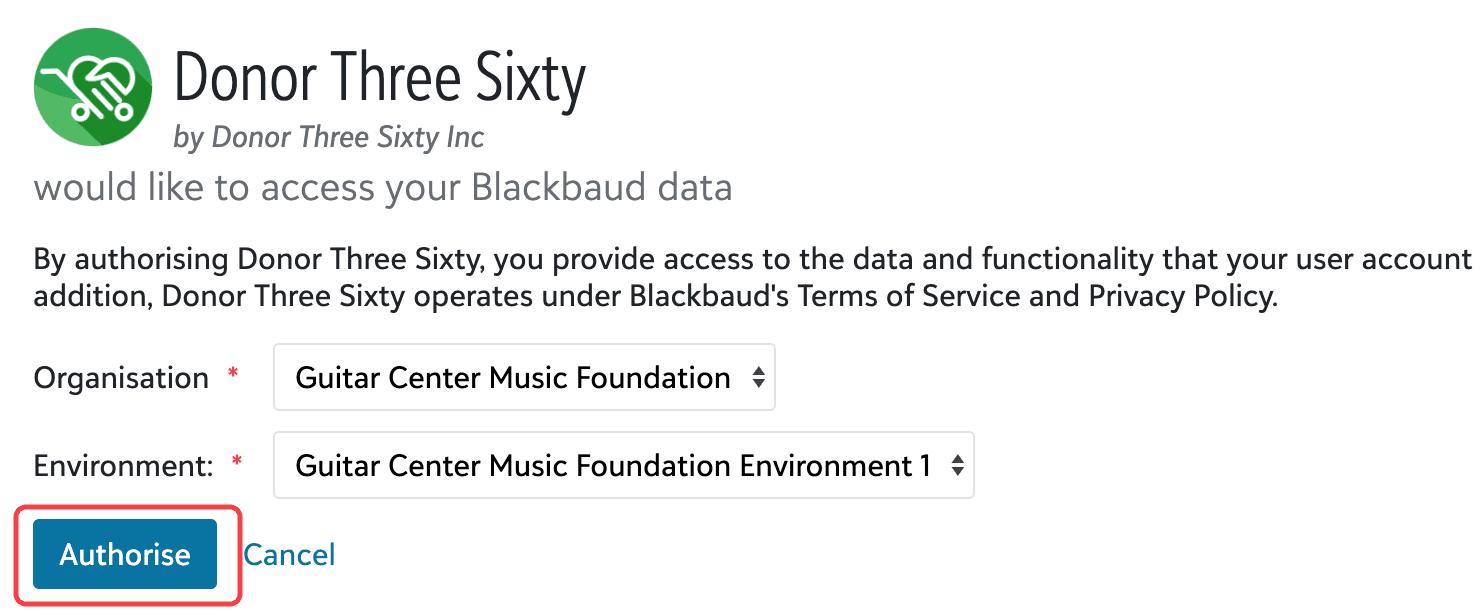Click the by Donor Three Sixty Inc byline
Viewport: 1481px width, 615px height.
point(330,137)
